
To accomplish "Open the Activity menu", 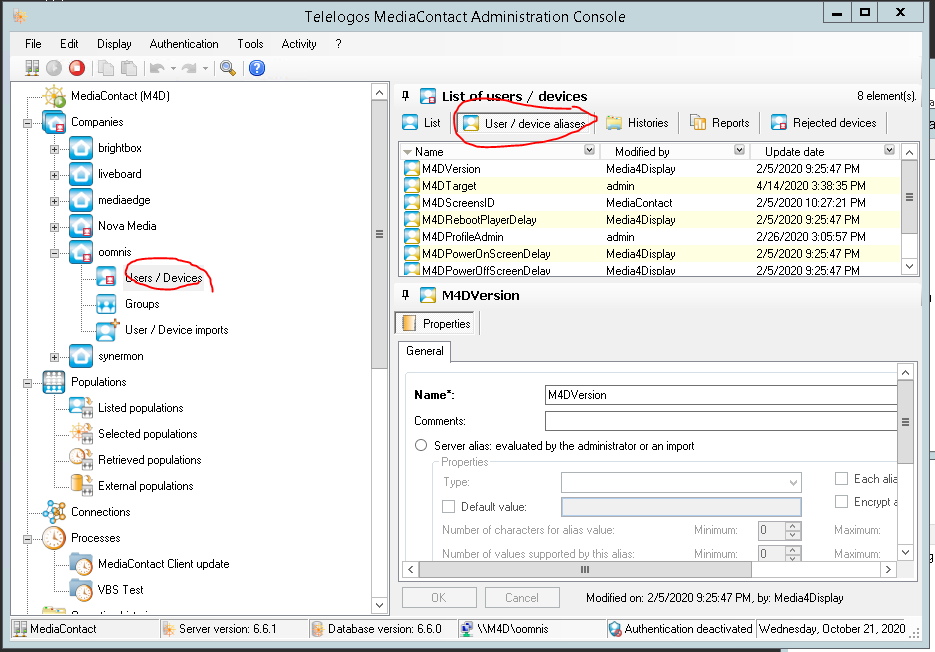I will click(x=299, y=44).
